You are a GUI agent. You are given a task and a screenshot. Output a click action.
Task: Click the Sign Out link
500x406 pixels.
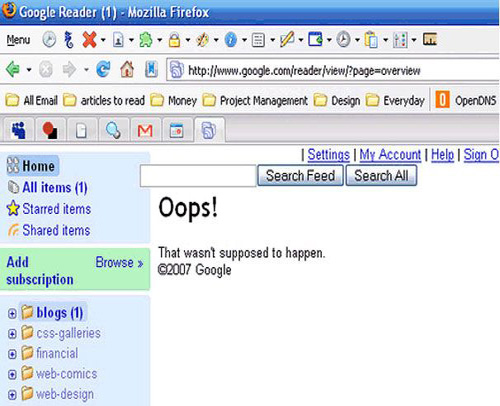pyautogui.click(x=481, y=155)
